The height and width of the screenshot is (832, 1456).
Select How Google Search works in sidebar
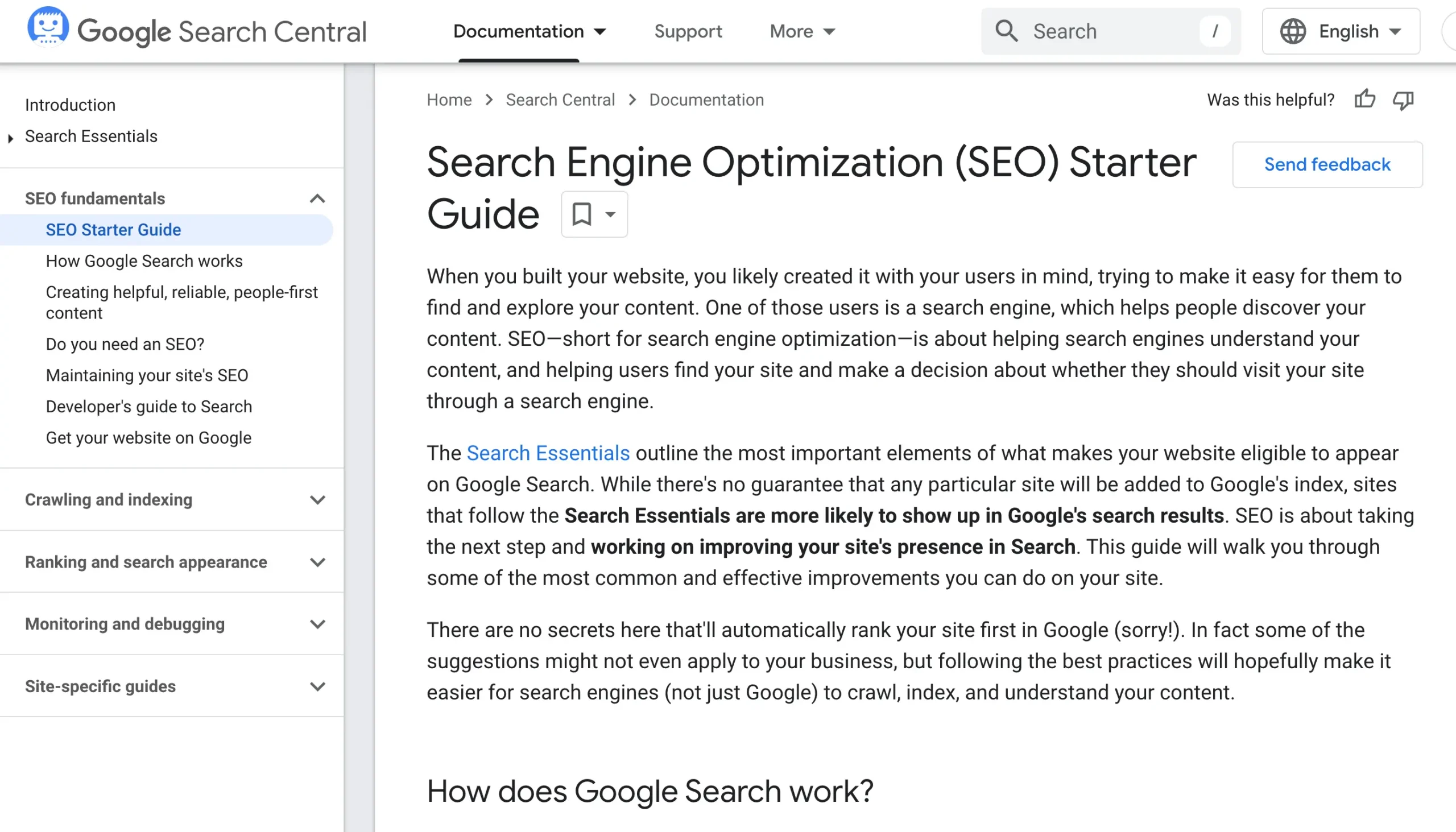pos(144,261)
